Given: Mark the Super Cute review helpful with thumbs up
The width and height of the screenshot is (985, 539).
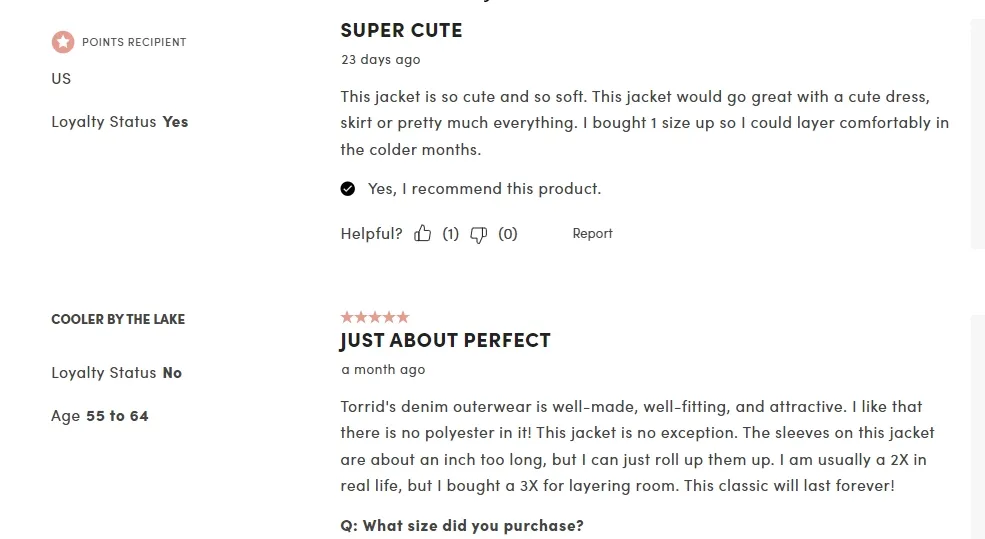Looking at the screenshot, I should pyautogui.click(x=422, y=234).
